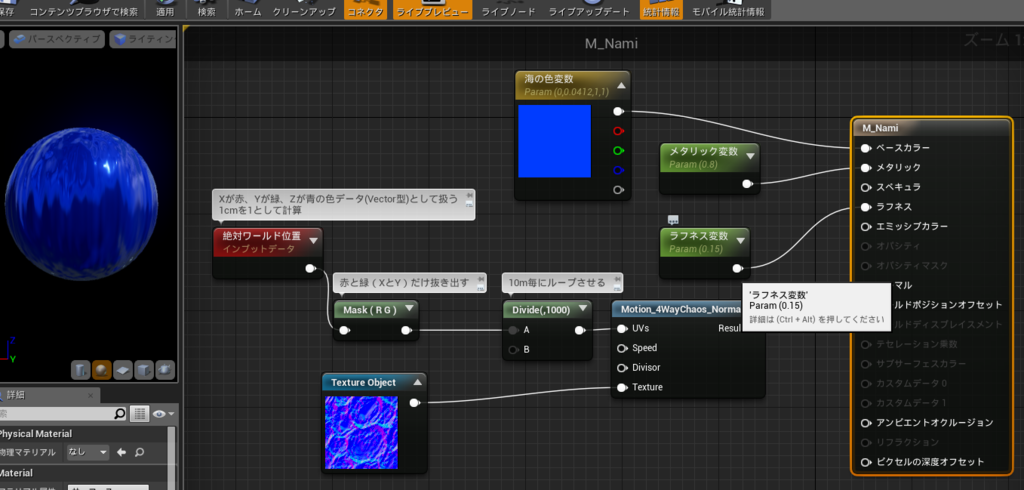Close the 詳細 tab with its X

point(88,395)
